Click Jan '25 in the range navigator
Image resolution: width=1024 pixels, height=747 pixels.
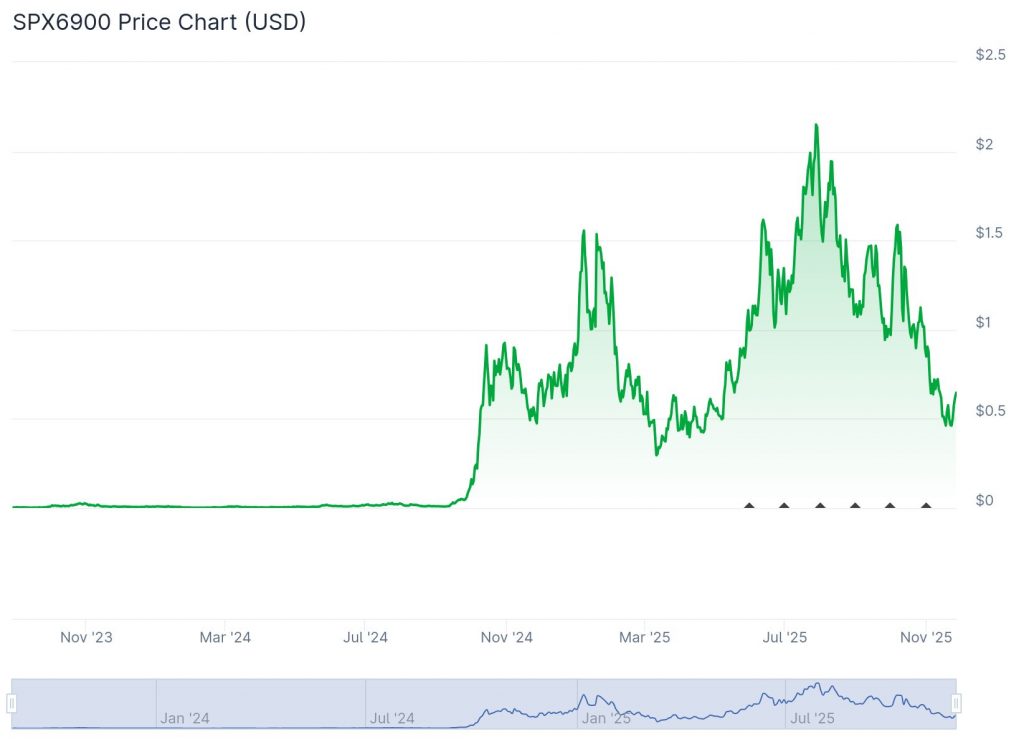coord(606,718)
